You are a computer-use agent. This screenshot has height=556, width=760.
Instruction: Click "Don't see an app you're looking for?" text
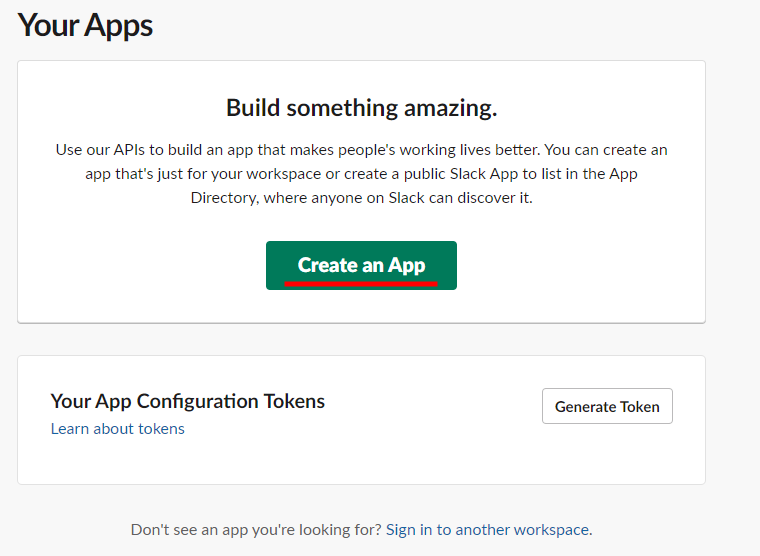(x=256, y=529)
